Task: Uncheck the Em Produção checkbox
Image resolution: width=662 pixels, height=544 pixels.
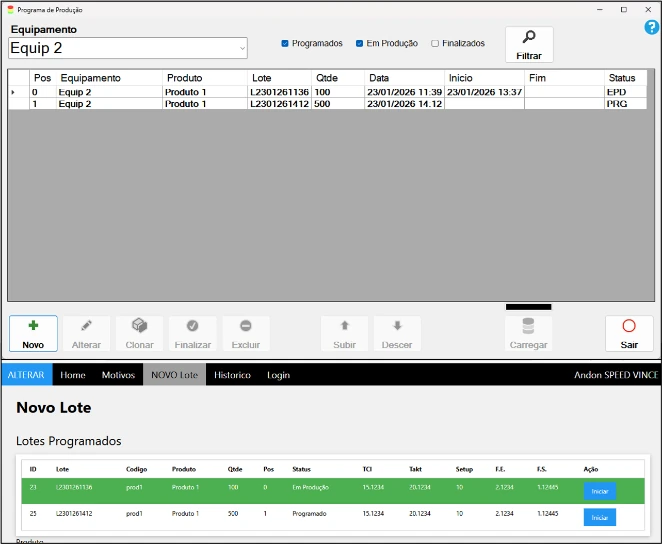Action: (359, 43)
